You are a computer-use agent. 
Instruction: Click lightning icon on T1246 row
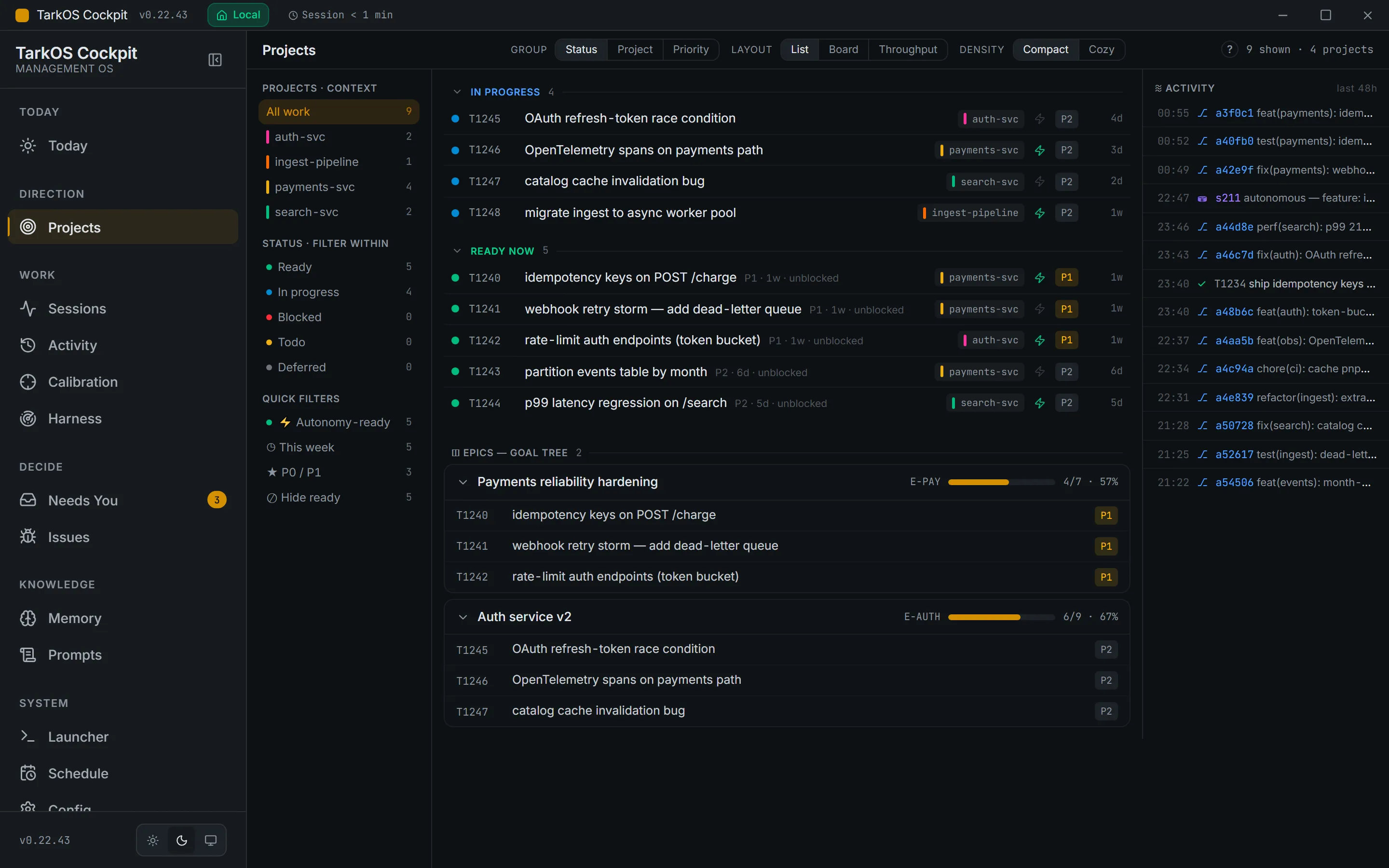(x=1039, y=150)
